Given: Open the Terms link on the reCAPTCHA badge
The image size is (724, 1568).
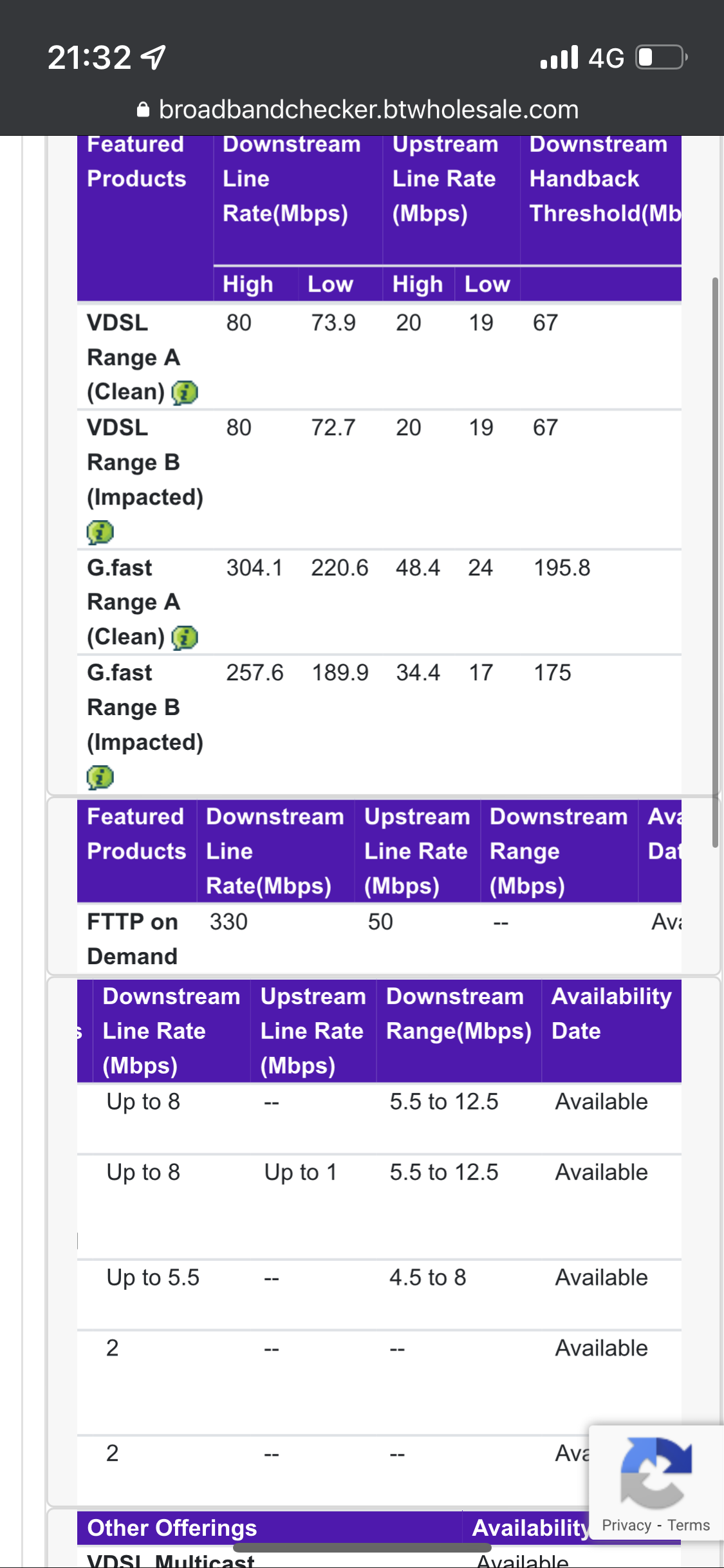Looking at the screenshot, I should [688, 1526].
